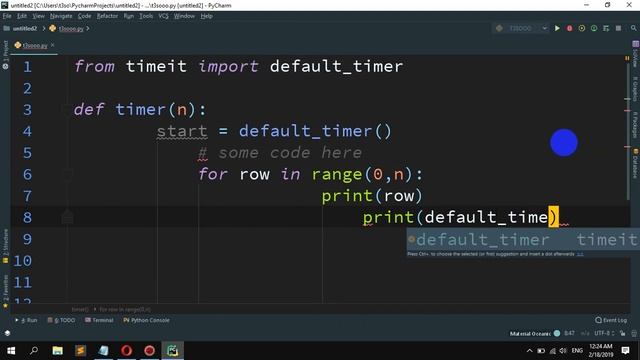Screen dimensions: 640x360
Task: Select default_timer autocomplete suggestion
Action: coord(523,240)
